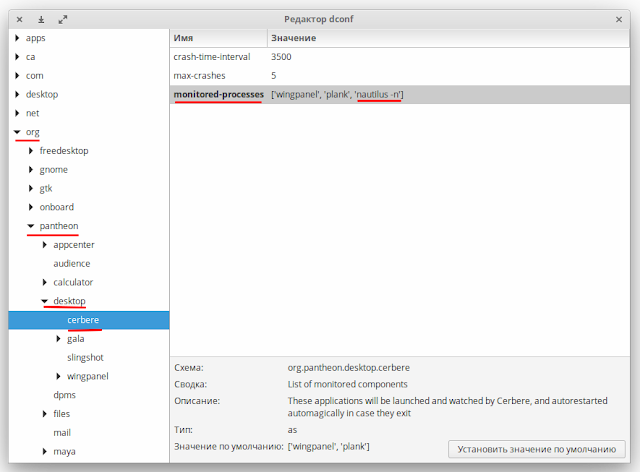Screen dimensions: 640x472
Task: Edit the ['wingpanel', 'plank', 'nautilus -n'] value
Action: point(337,94)
